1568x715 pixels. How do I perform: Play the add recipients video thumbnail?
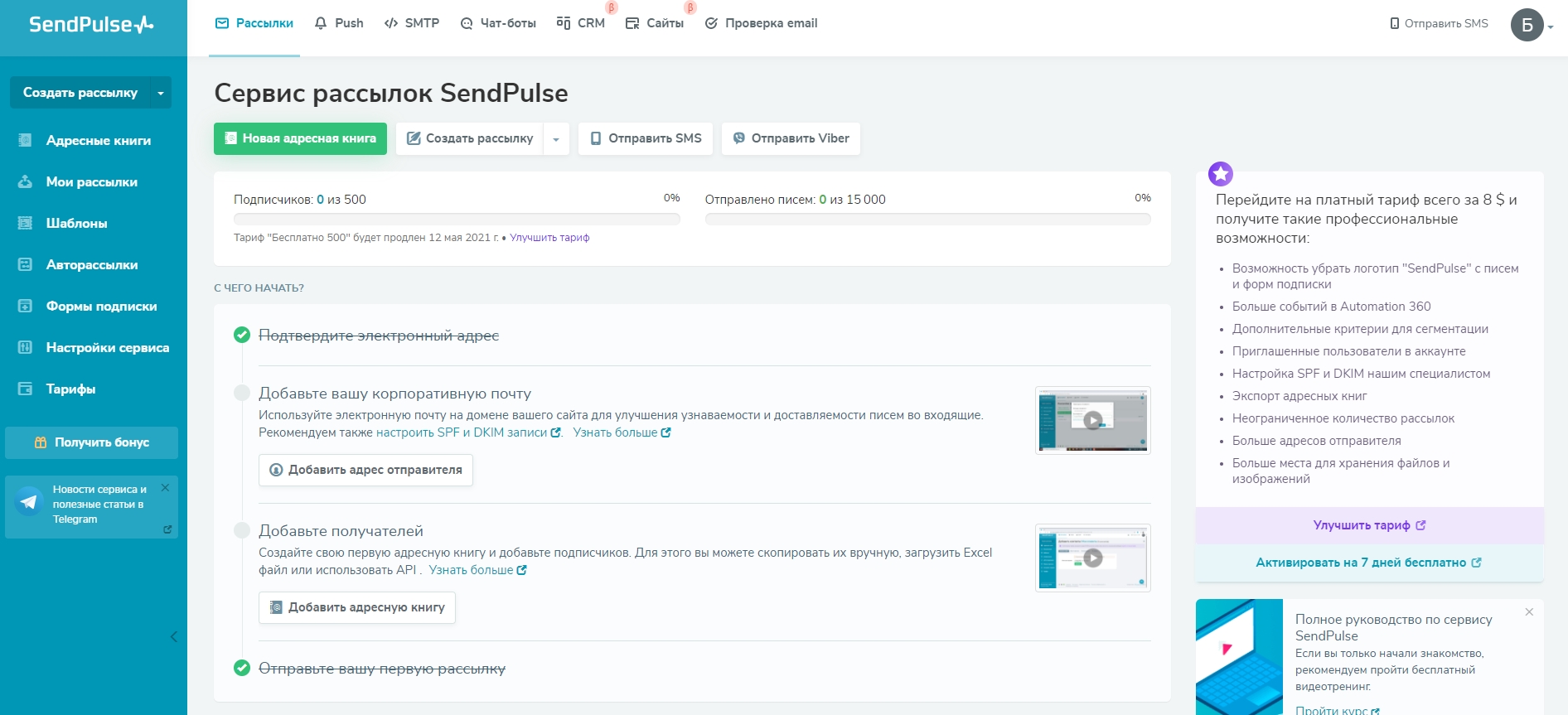1093,558
